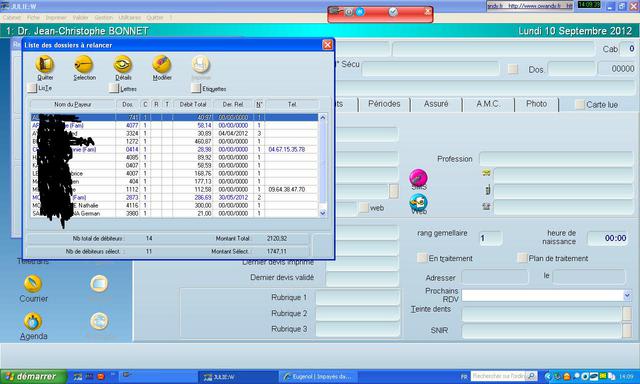640x384 pixels.
Task: Switch to JULIE:W taskbar button
Action: tap(237, 376)
